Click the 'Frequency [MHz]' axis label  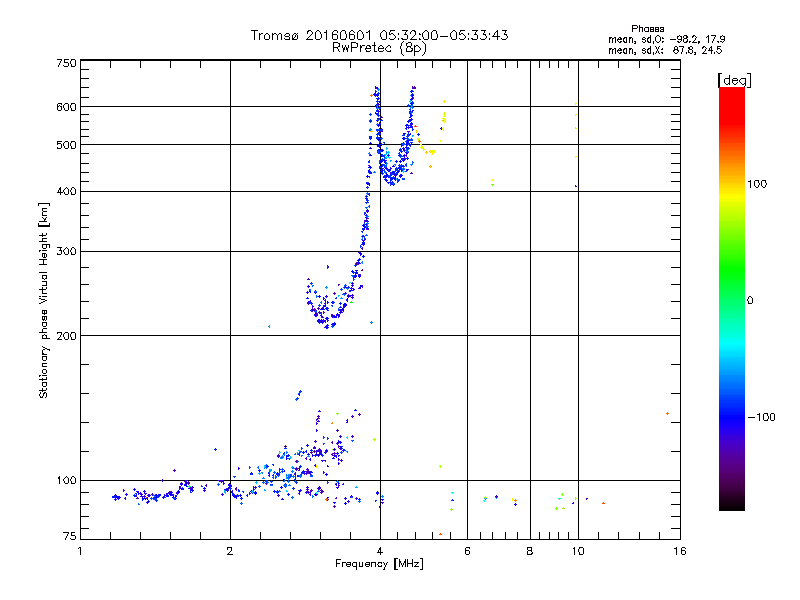[x=379, y=564]
